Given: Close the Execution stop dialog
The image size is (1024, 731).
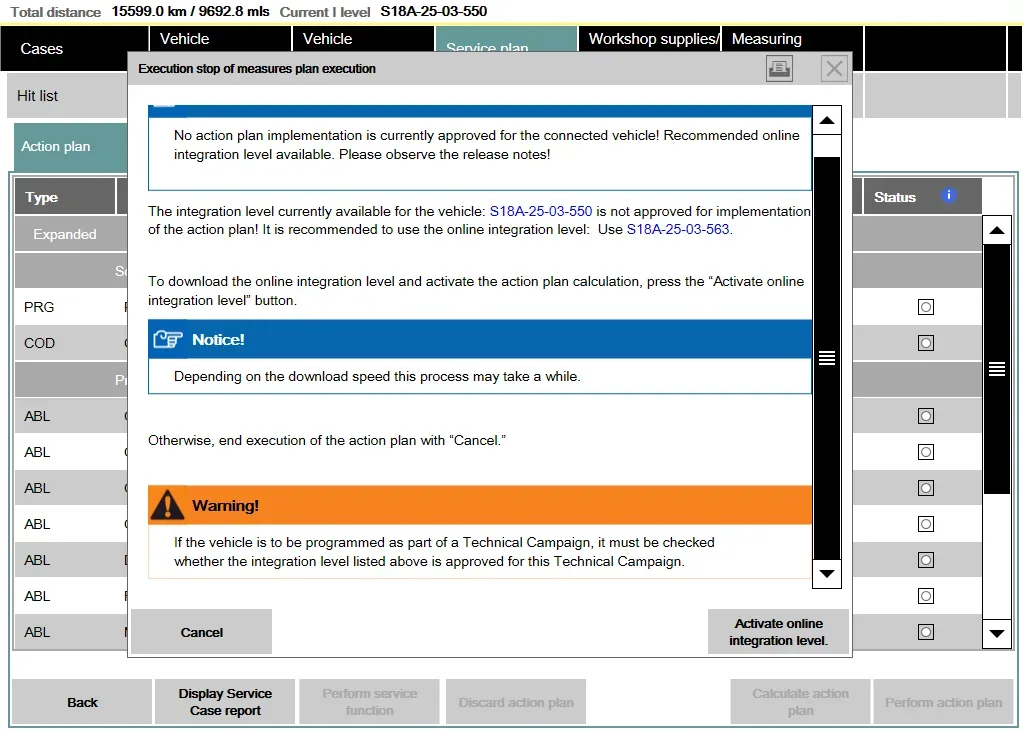Looking at the screenshot, I should [834, 69].
